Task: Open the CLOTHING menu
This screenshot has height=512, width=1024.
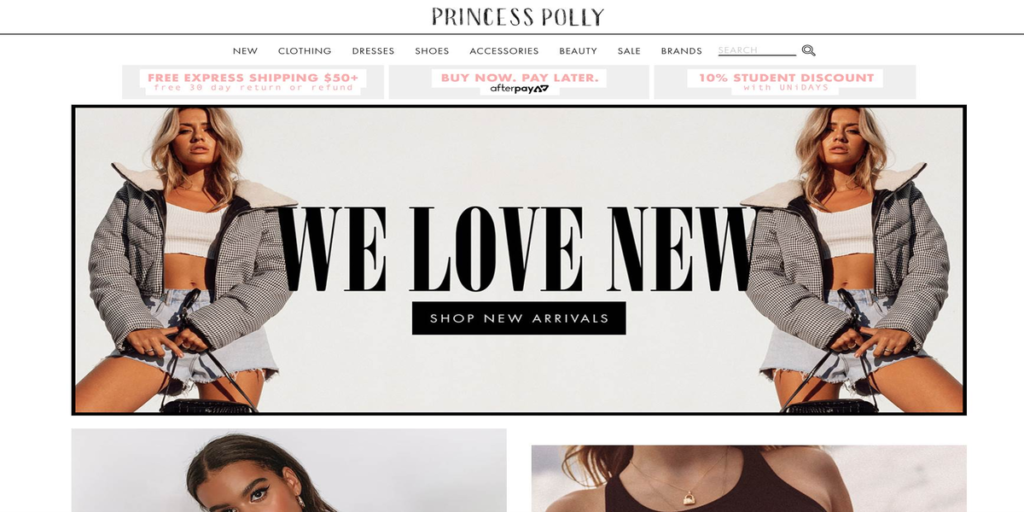Action: click(x=304, y=51)
